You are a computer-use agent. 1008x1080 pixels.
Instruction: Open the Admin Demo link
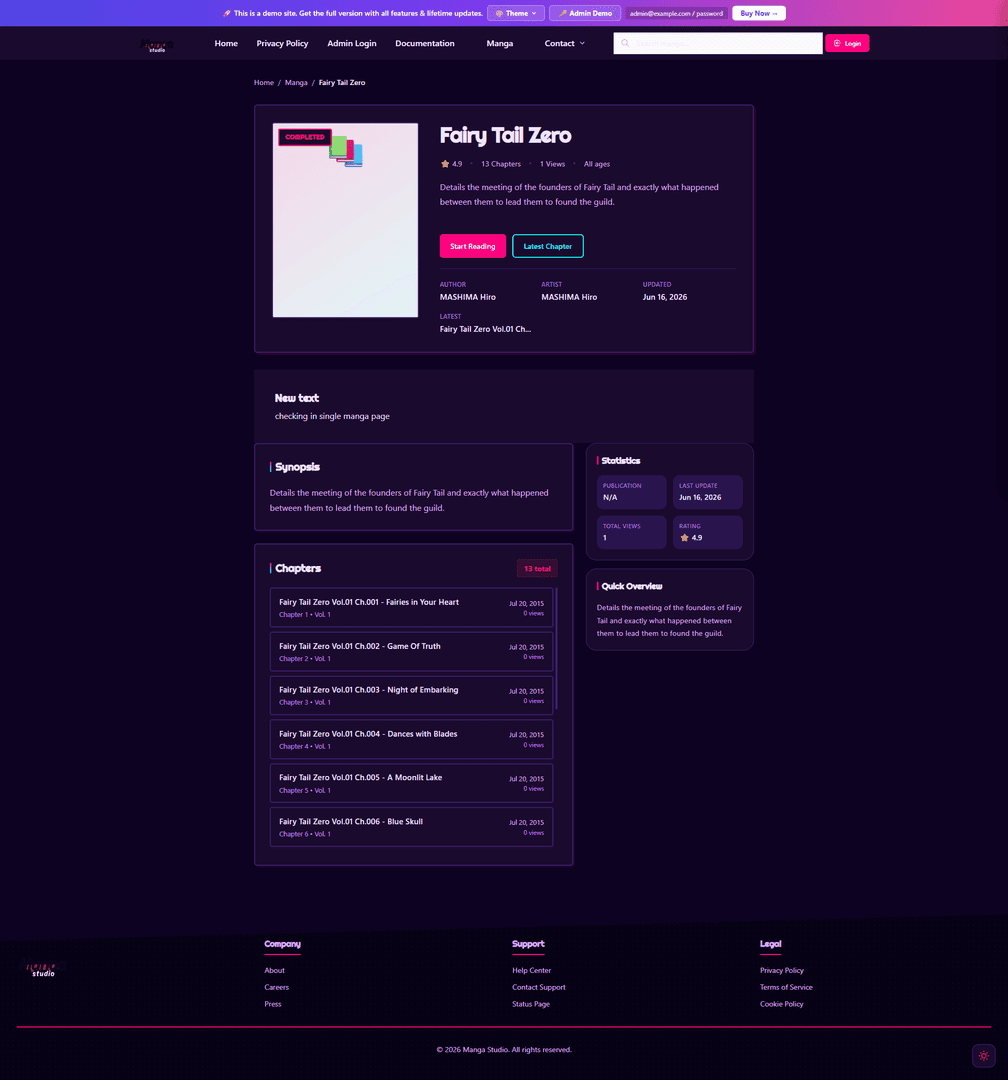tap(585, 13)
